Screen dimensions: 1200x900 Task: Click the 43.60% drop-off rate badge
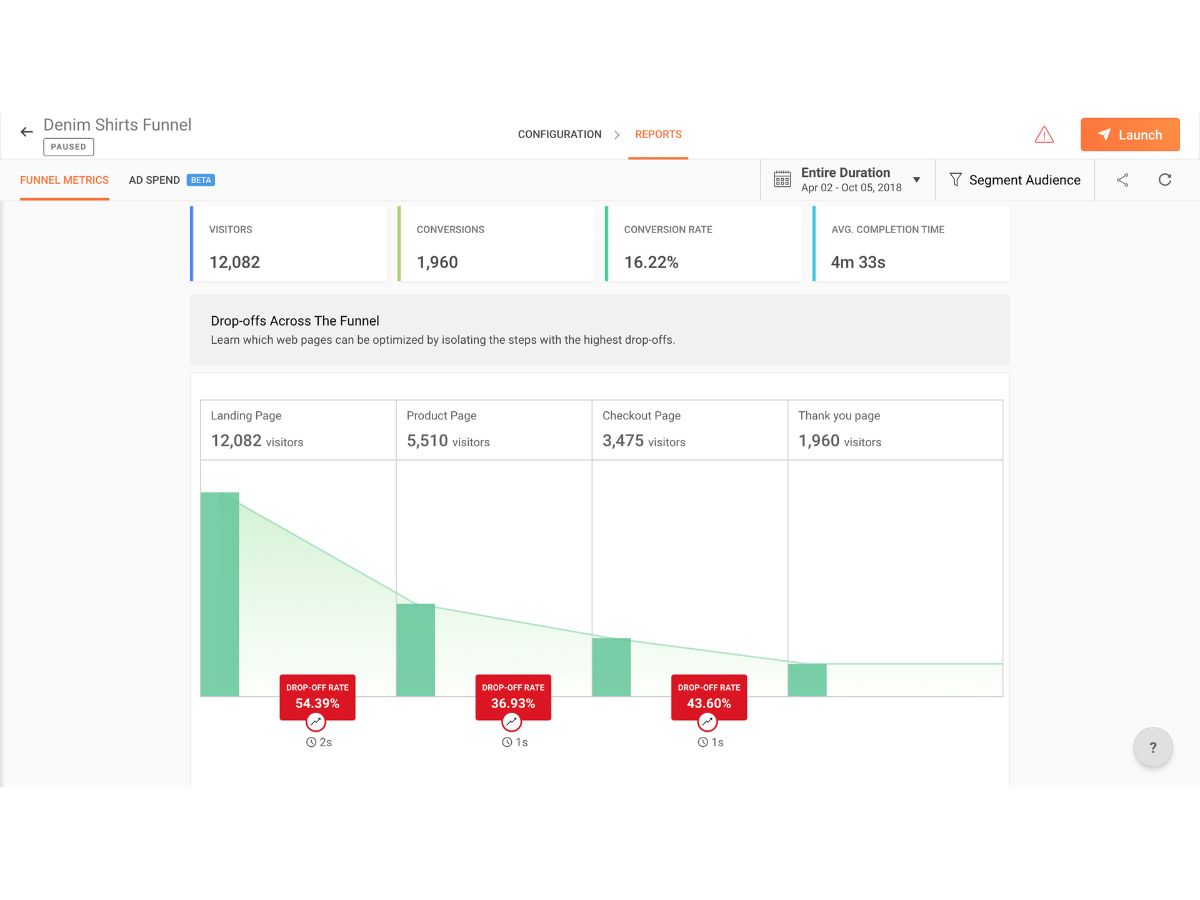click(x=709, y=696)
